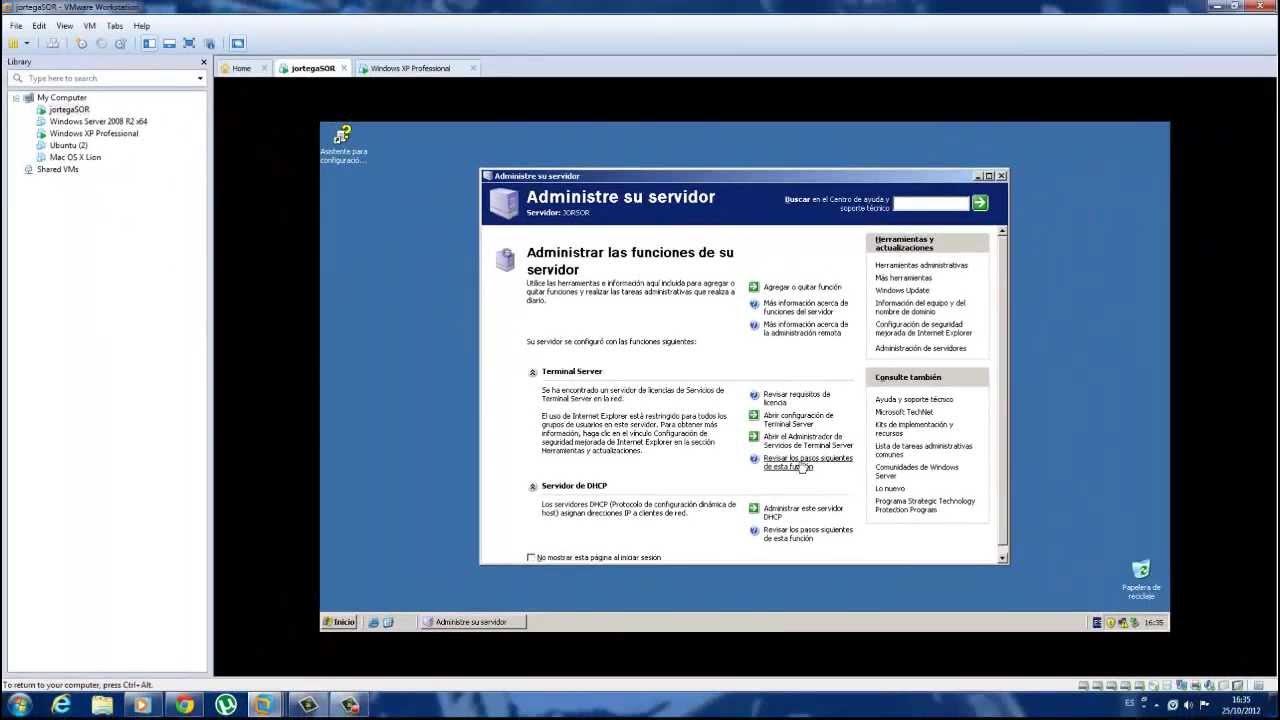Open the Edit menu
1280x720 pixels.
(39, 26)
